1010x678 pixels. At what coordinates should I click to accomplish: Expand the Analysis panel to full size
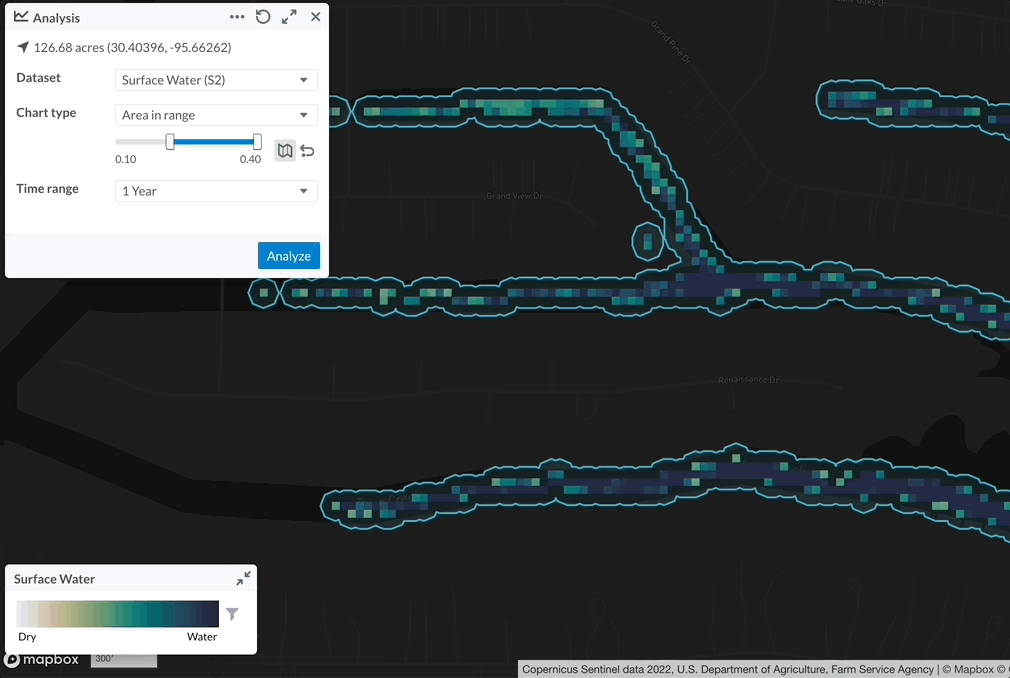[x=289, y=17]
